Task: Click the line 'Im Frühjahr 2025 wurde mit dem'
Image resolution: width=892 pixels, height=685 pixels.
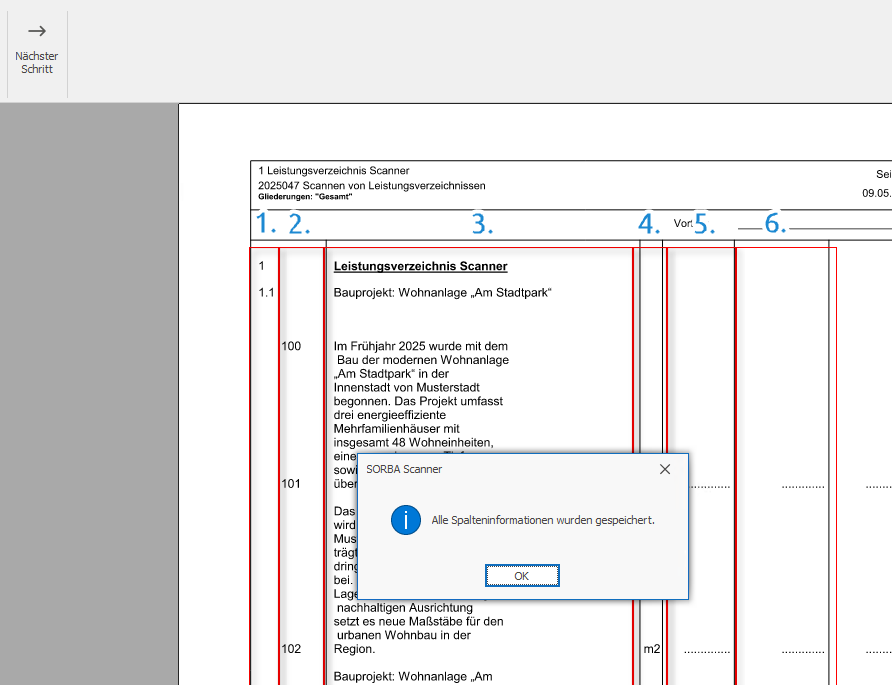Action: [x=420, y=346]
